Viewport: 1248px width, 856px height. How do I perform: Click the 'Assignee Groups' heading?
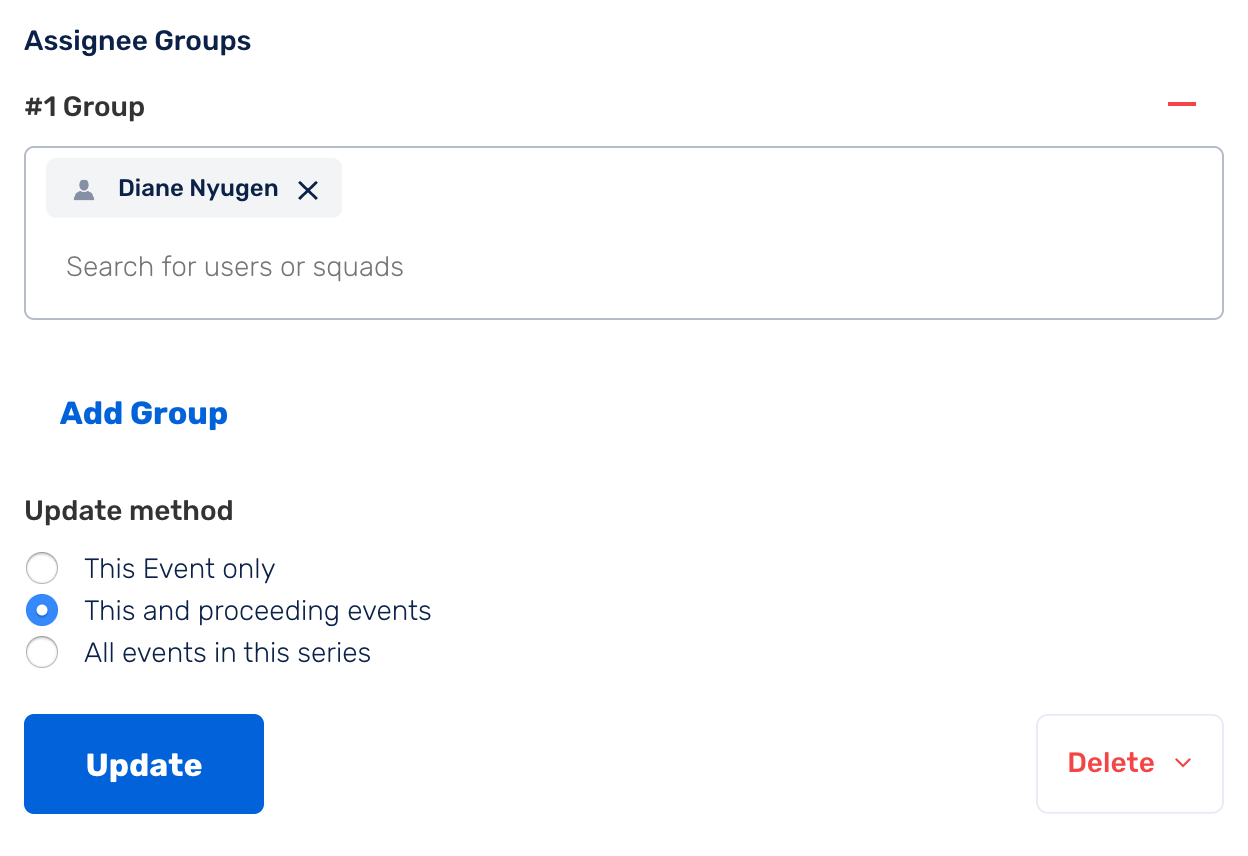(x=138, y=41)
